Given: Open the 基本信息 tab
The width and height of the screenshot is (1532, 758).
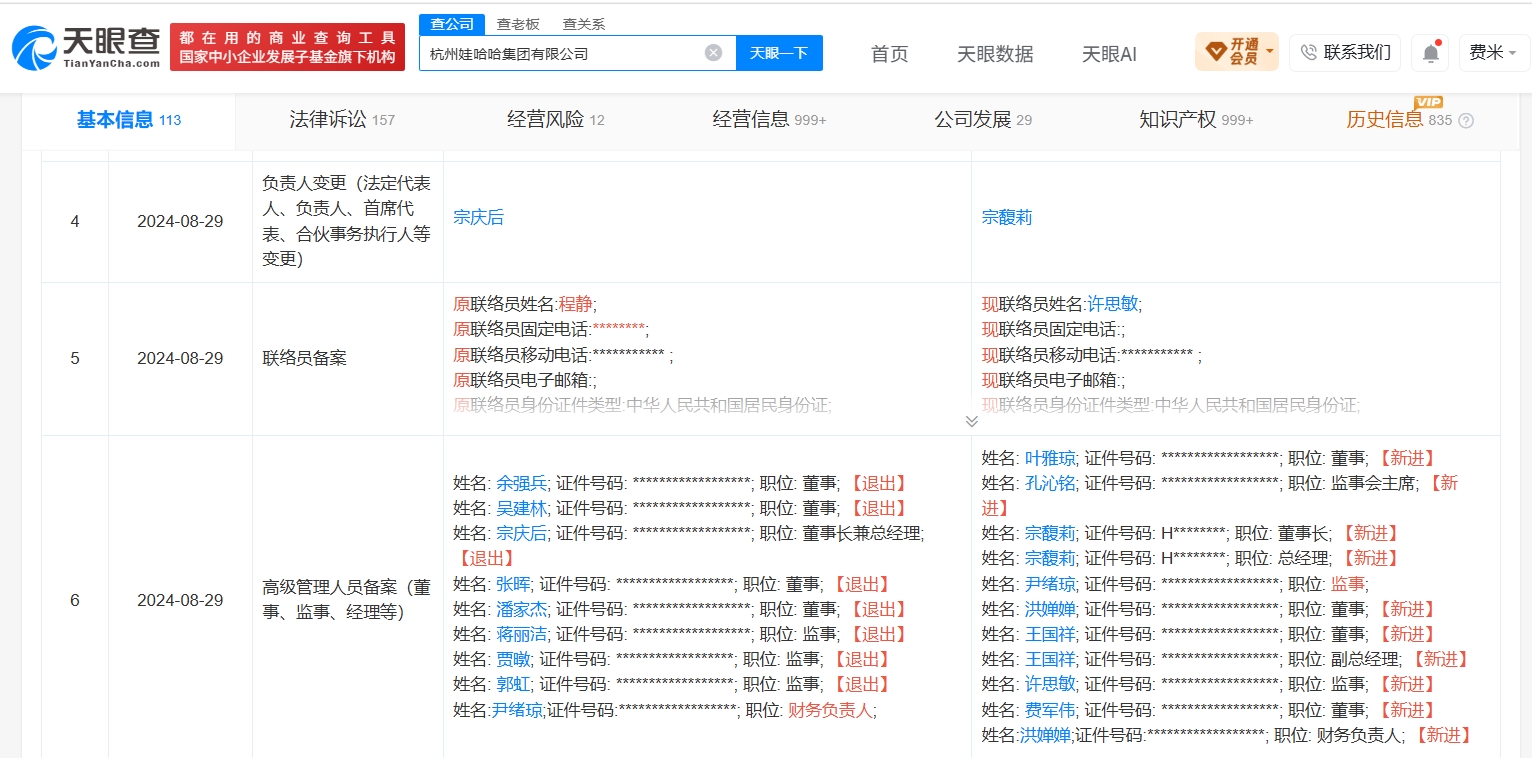Looking at the screenshot, I should point(129,120).
